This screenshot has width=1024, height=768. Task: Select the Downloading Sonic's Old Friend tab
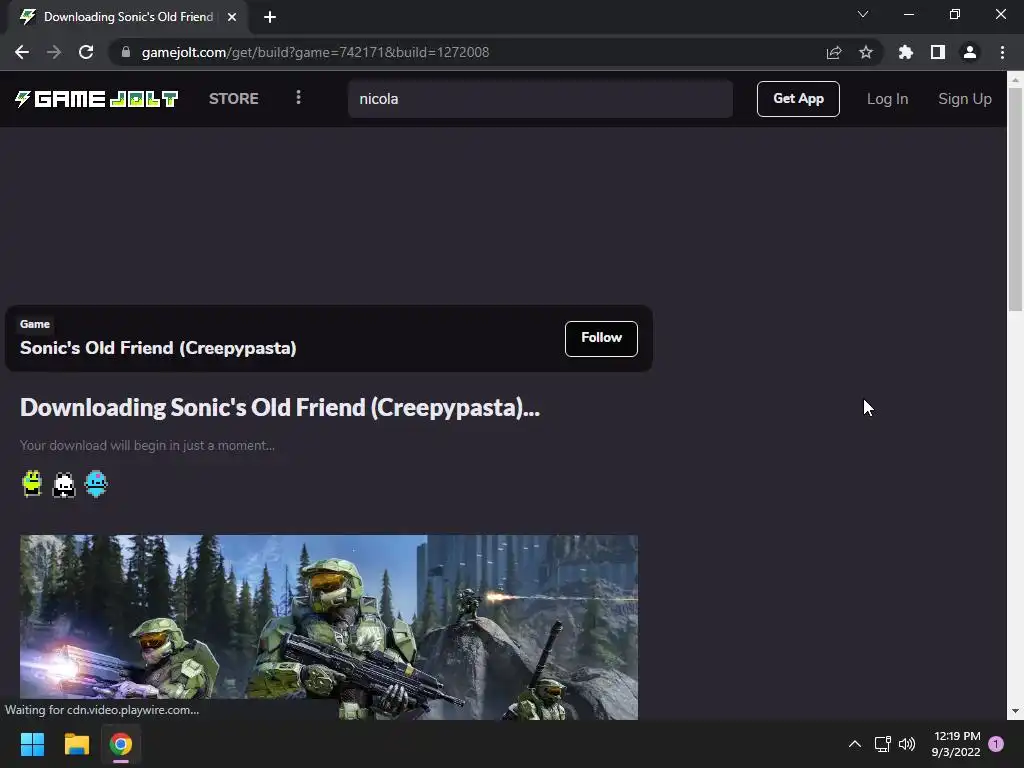128,17
